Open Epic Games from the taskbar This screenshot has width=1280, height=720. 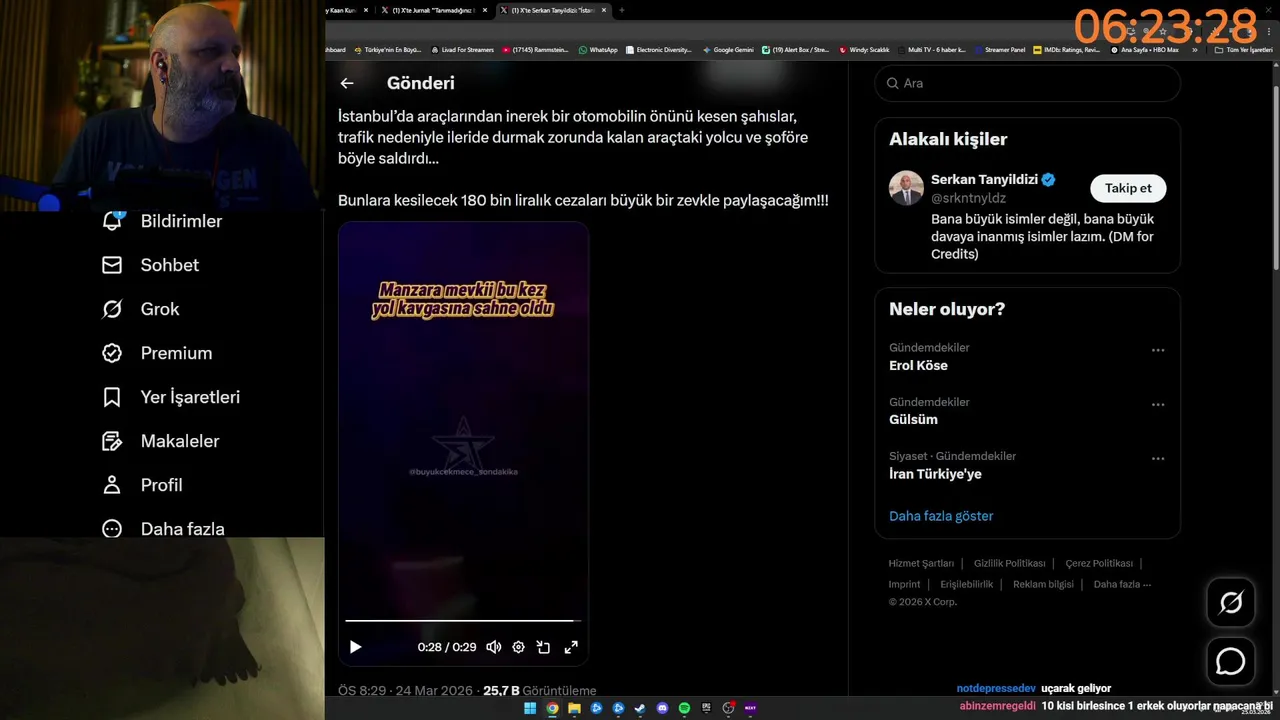706,708
